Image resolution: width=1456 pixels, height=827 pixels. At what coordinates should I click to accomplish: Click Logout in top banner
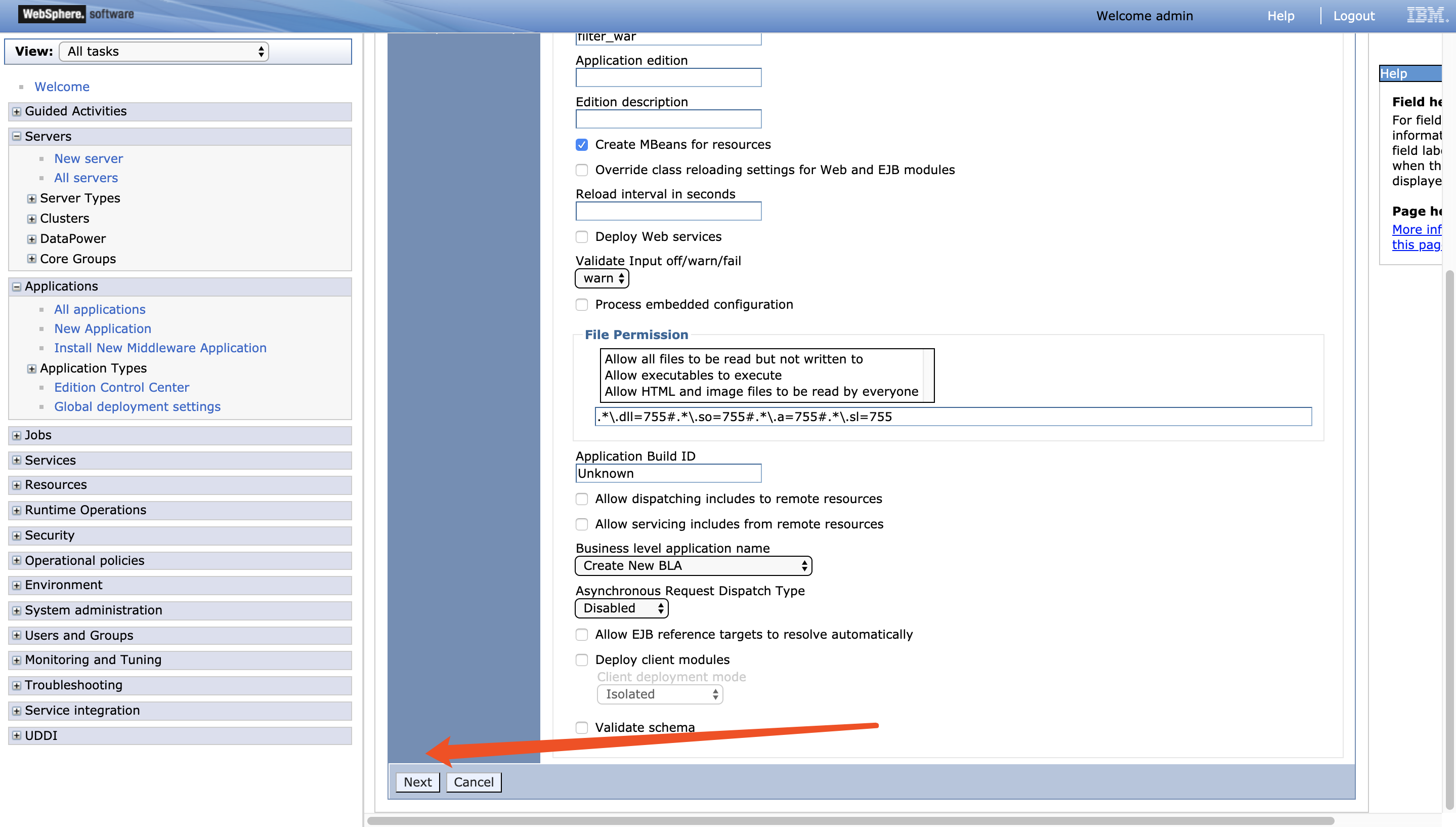pos(1354,16)
